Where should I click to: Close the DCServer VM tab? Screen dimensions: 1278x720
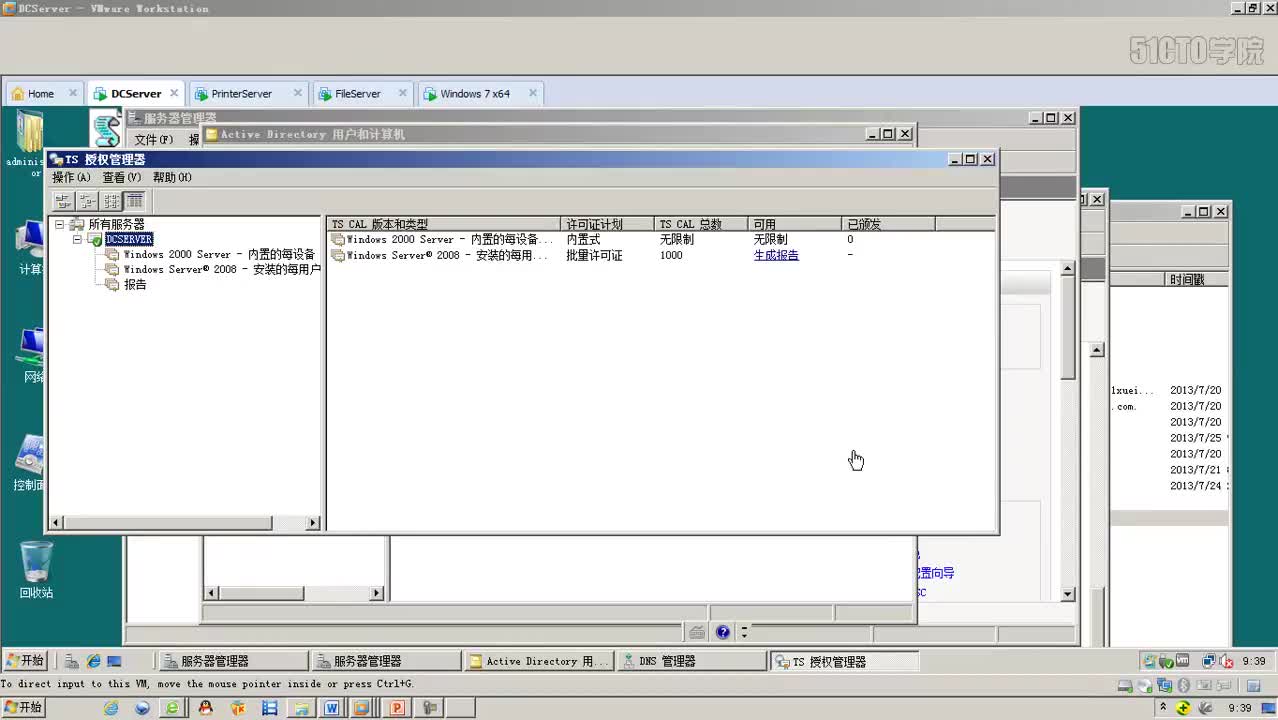click(174, 93)
